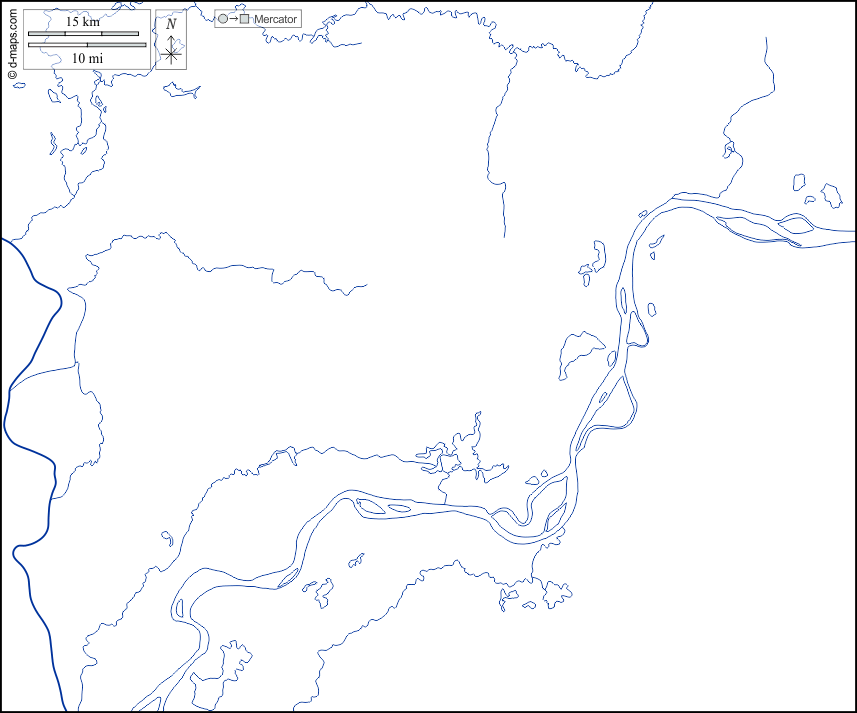Viewport: 857px width, 713px height.
Task: Click the letter N above the compass
Action: [x=171, y=24]
